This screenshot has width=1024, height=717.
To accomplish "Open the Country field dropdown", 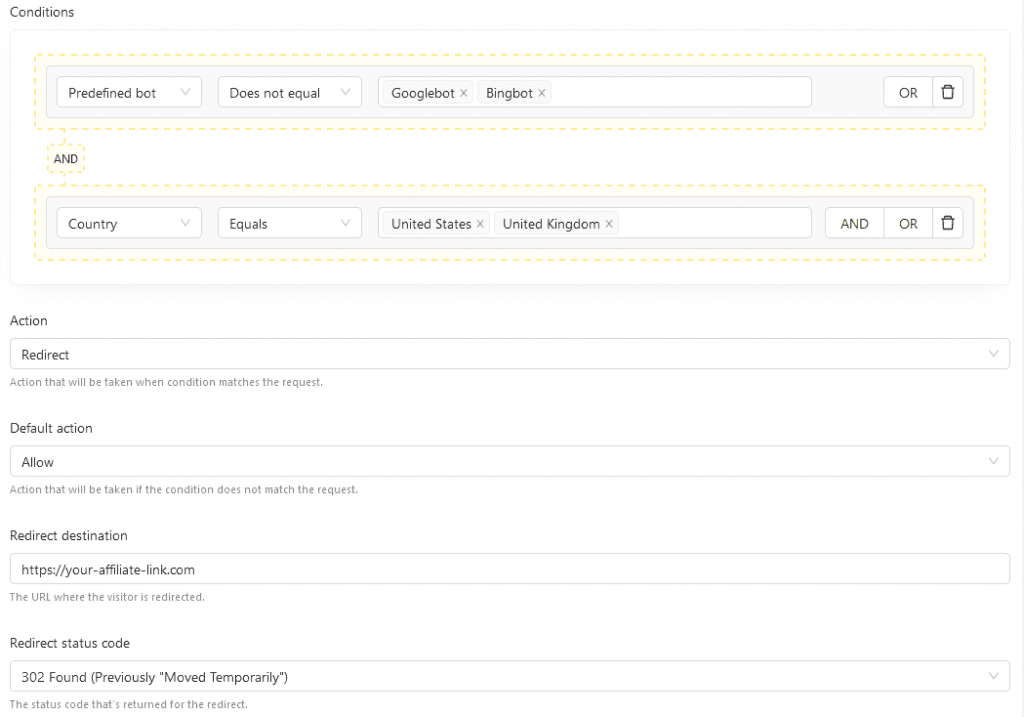I will point(129,223).
